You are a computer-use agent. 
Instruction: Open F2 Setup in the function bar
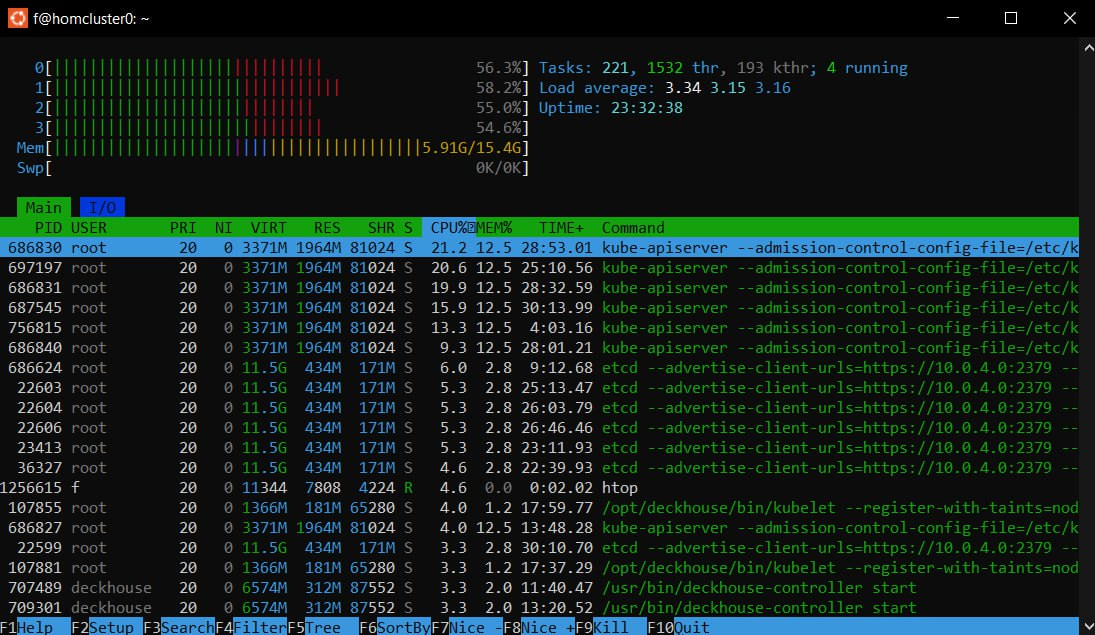coord(107,627)
